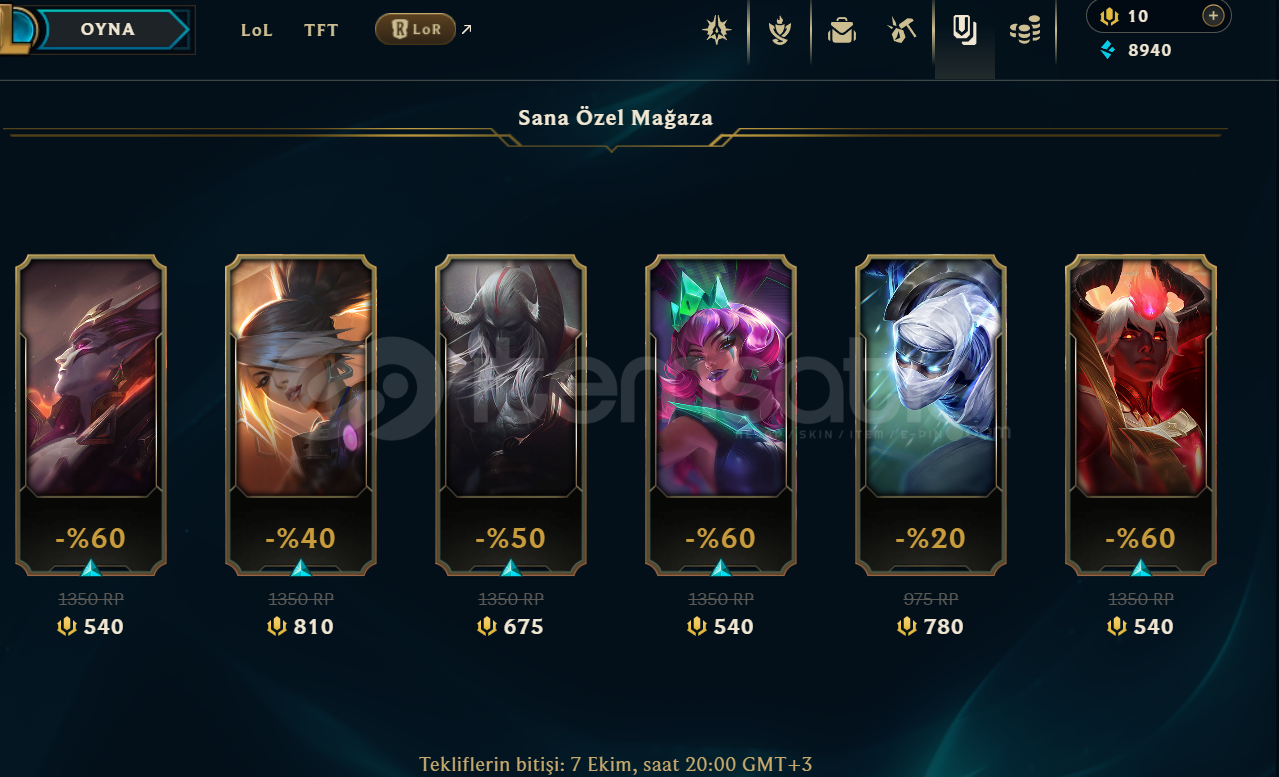Open the Hextech Crafting hammer icon
The width and height of the screenshot is (1279, 777).
coord(903,31)
